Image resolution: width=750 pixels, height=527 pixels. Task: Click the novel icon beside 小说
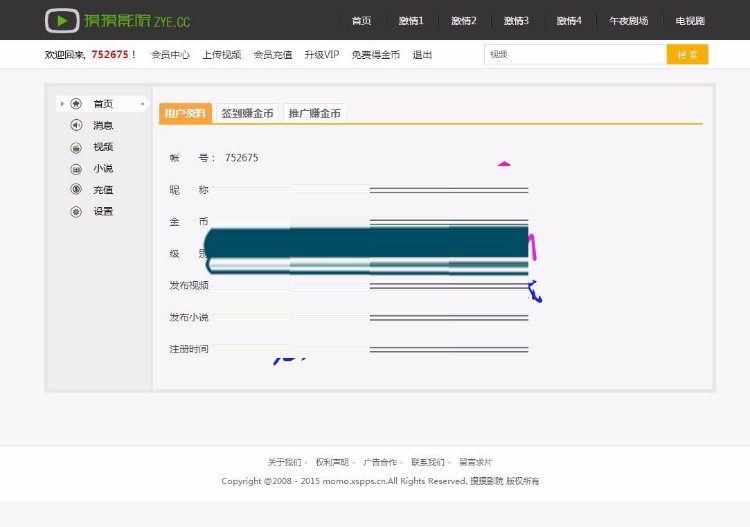click(76, 169)
